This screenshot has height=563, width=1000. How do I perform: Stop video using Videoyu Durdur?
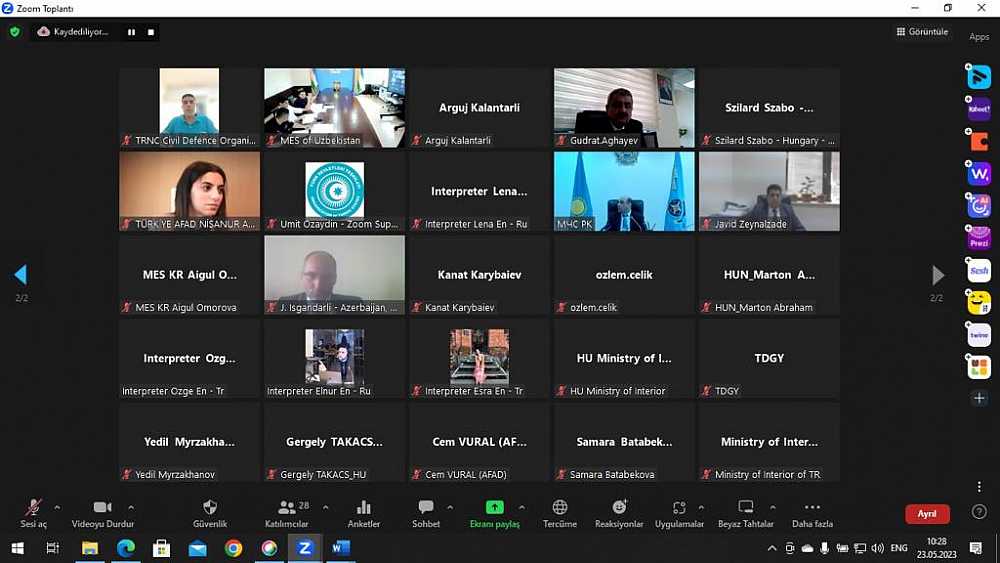coord(101,508)
